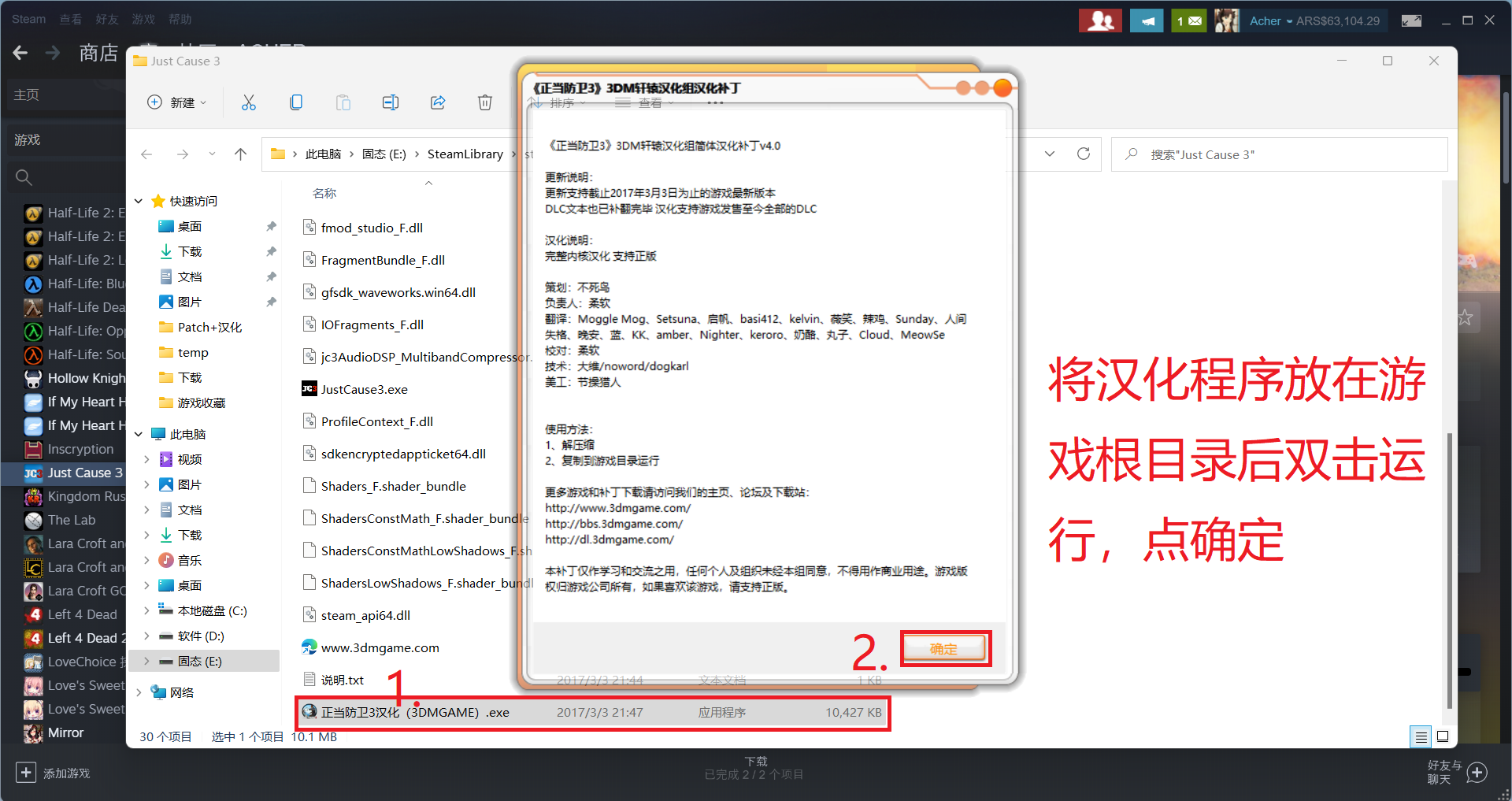Click the orange close button on patch dialog
This screenshot has height=801, width=1512.
[x=1002, y=87]
